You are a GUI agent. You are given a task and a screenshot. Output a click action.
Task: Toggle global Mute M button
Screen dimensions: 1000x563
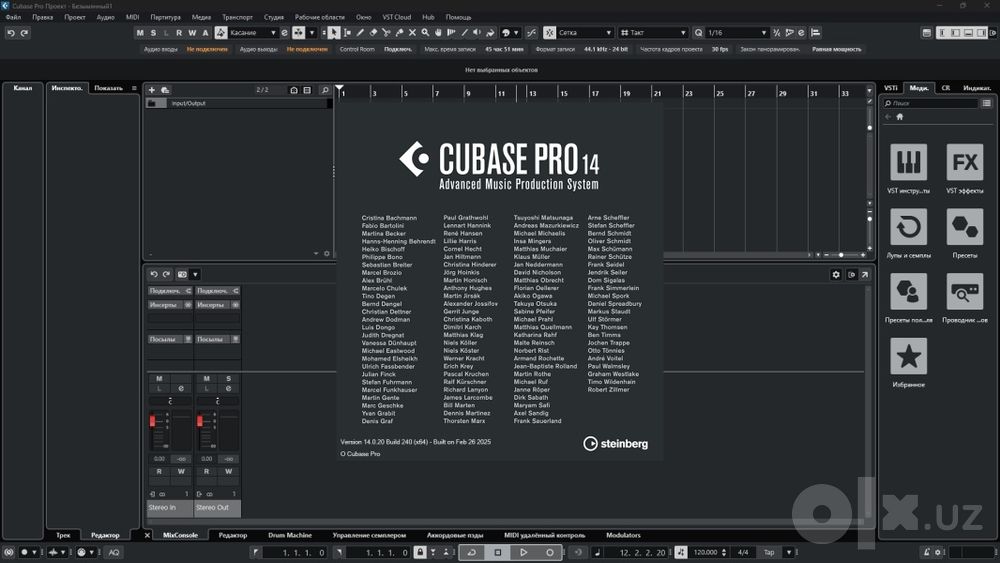(x=140, y=33)
